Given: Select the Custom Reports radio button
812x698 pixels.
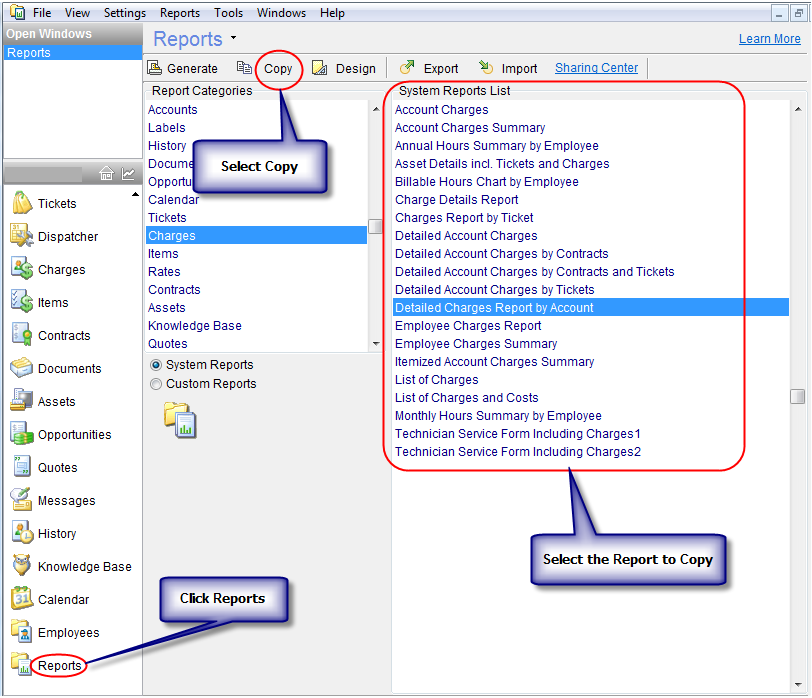Looking at the screenshot, I should 155,384.
